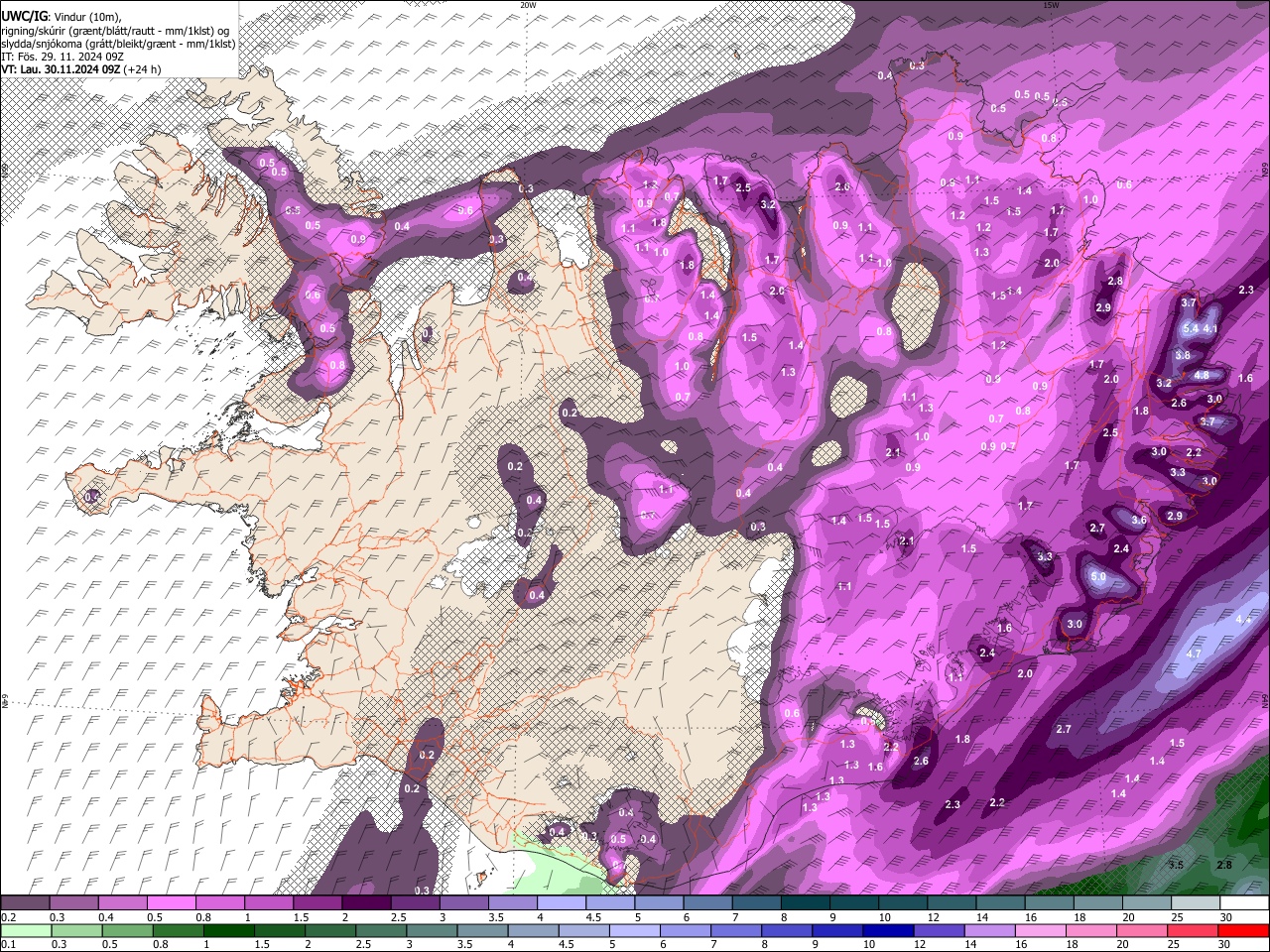1270x952 pixels.
Task: Click the 4.5 label on the snow legend
Action: [593, 917]
